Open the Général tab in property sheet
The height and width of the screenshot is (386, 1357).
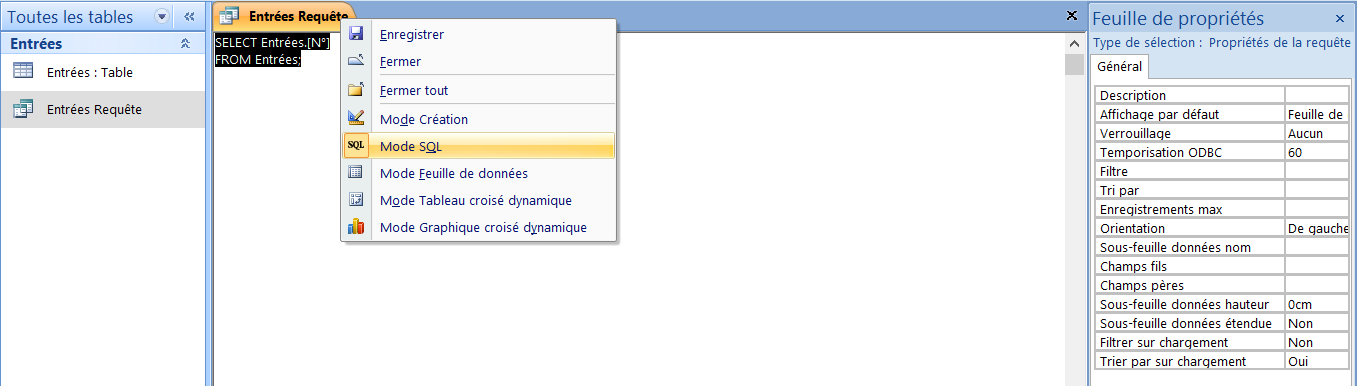click(x=1120, y=67)
